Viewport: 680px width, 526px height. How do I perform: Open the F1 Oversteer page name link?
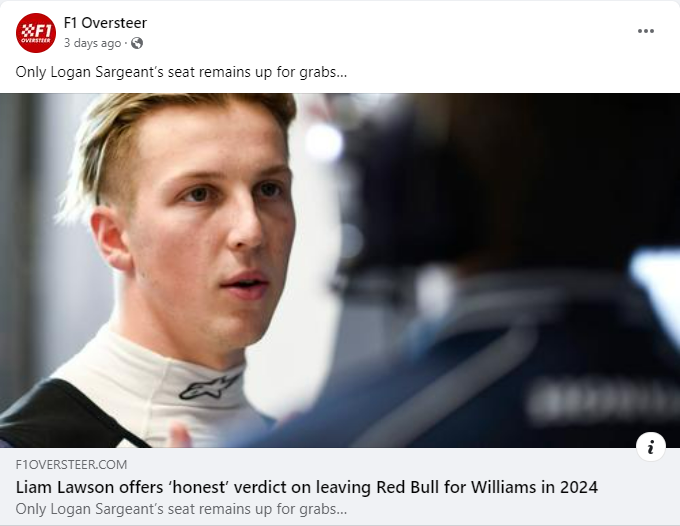click(105, 23)
